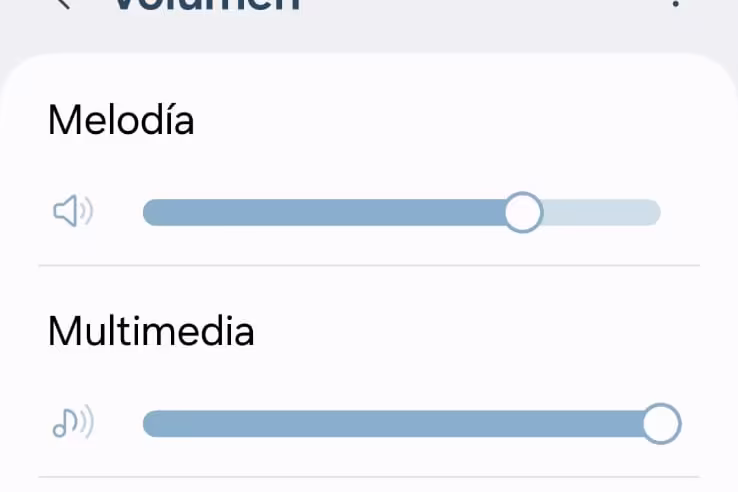Click the unfilled light portion of Melodía slider
The width and height of the screenshot is (738, 492).
pyautogui.click(x=602, y=212)
